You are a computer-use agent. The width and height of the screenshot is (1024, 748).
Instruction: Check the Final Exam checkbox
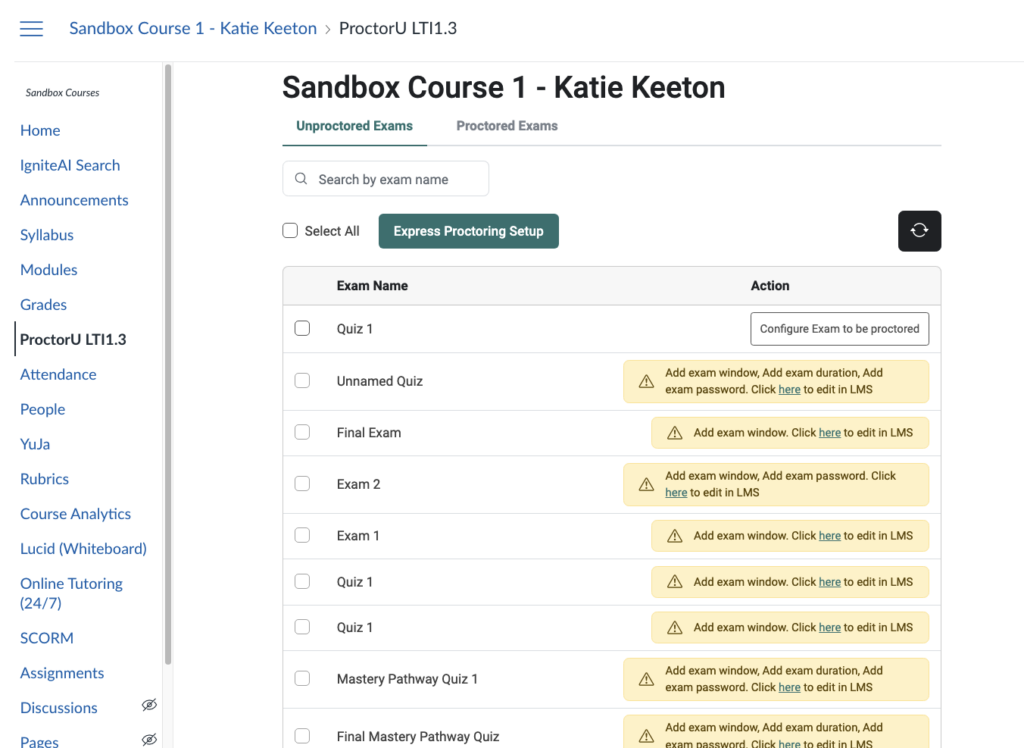[302, 432]
